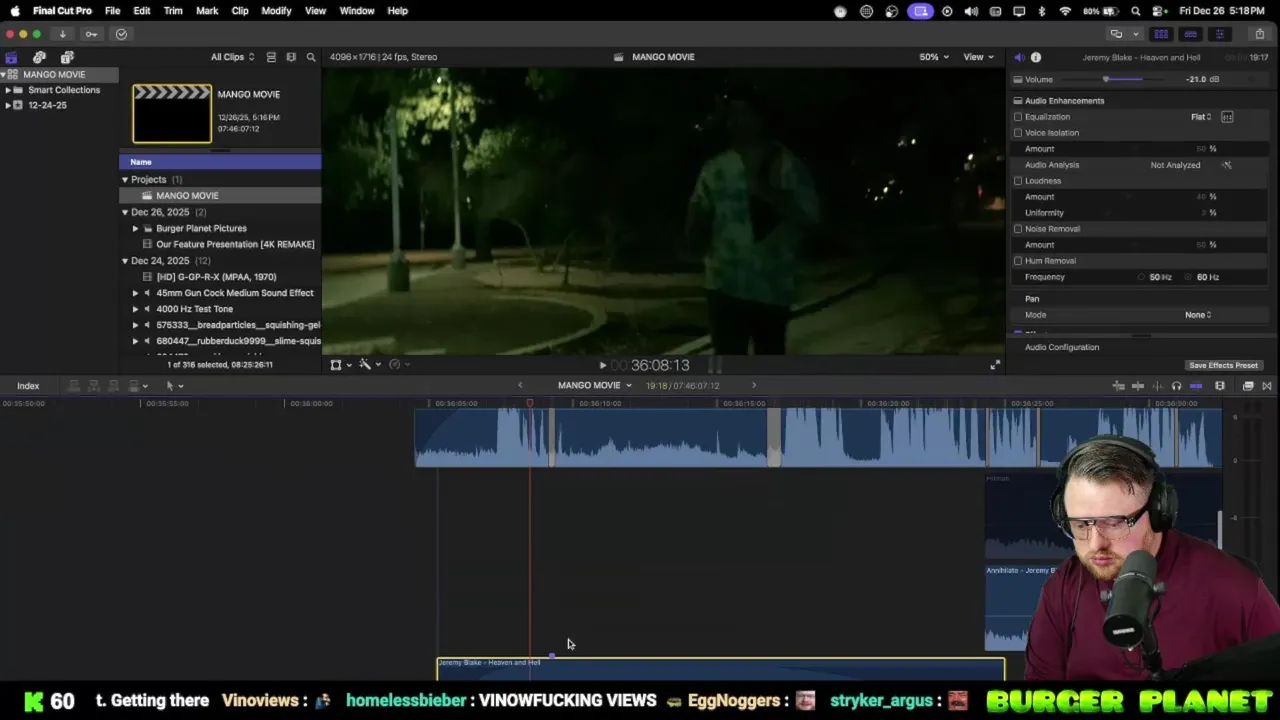Enable the Loudness checkbox
Viewport: 1280px width, 720px height.
pyautogui.click(x=1018, y=181)
